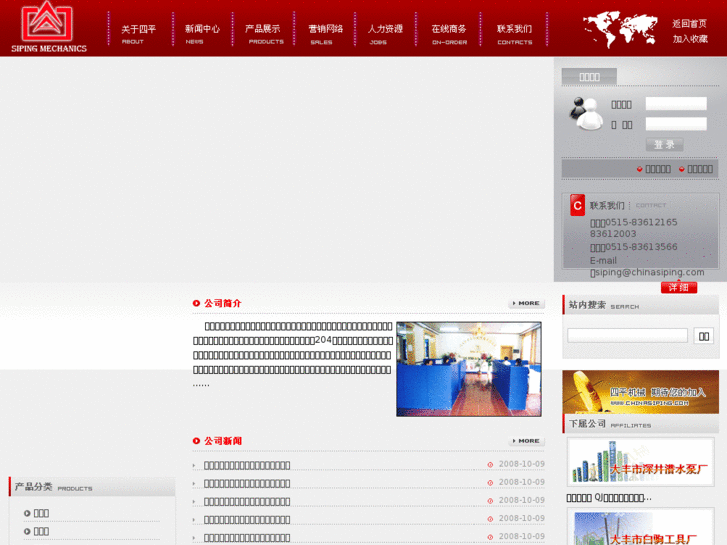Image resolution: width=727 pixels, height=545 pixels.
Task: Click the search submit button
Action: coord(704,336)
